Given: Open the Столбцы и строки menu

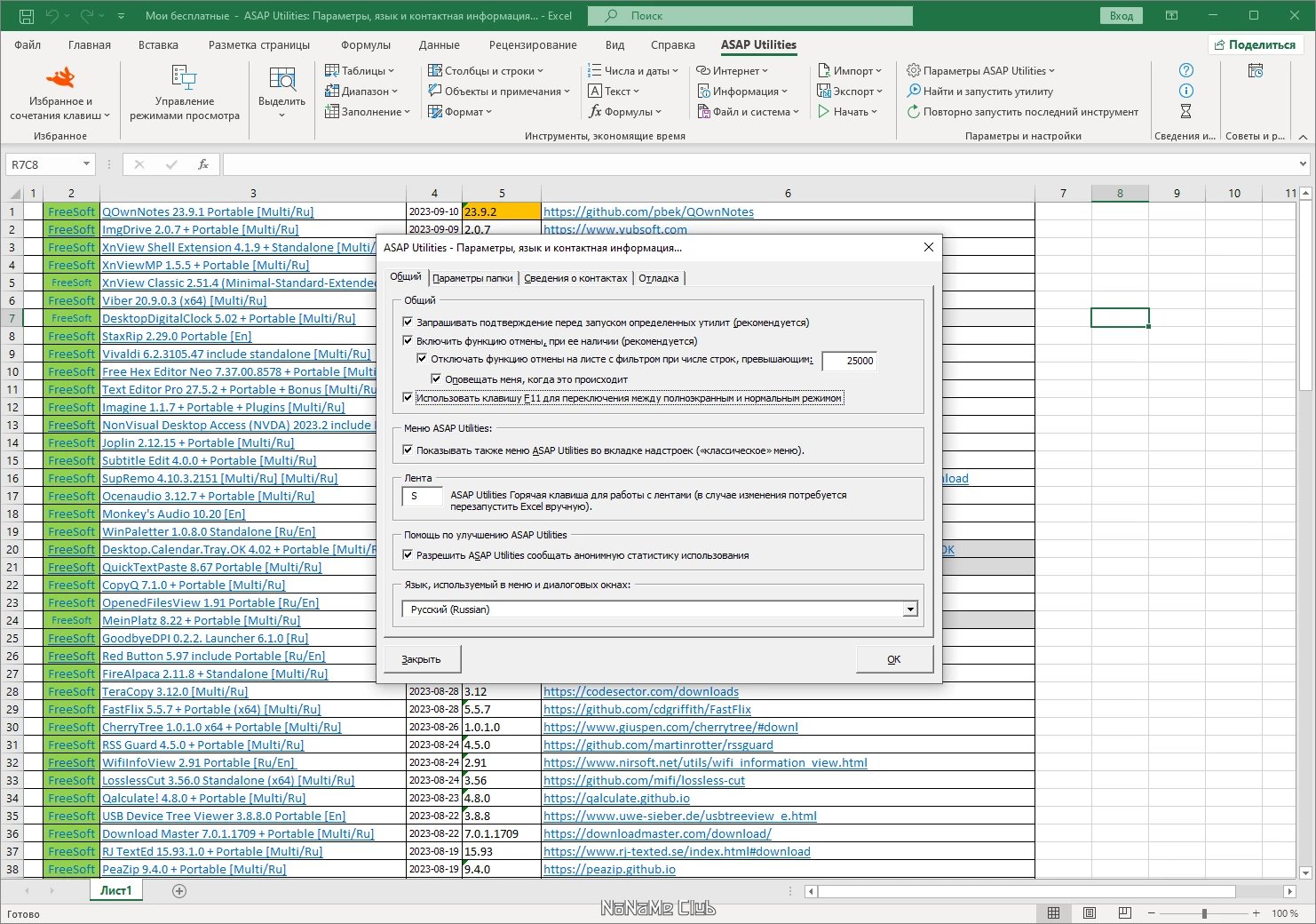Looking at the screenshot, I should coord(485,71).
